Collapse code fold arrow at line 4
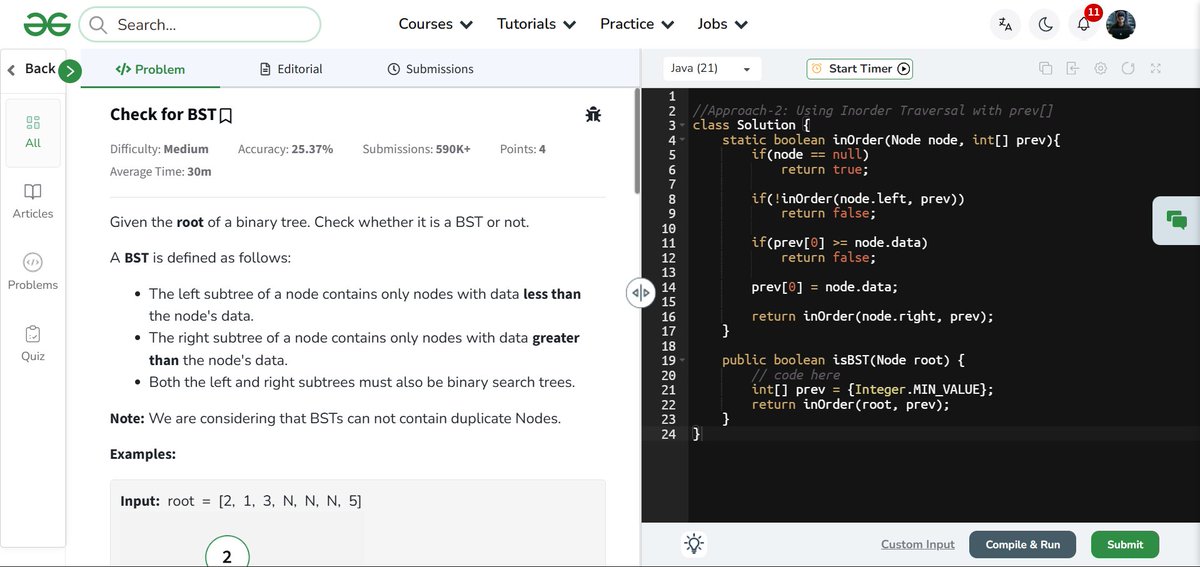 coord(683,141)
